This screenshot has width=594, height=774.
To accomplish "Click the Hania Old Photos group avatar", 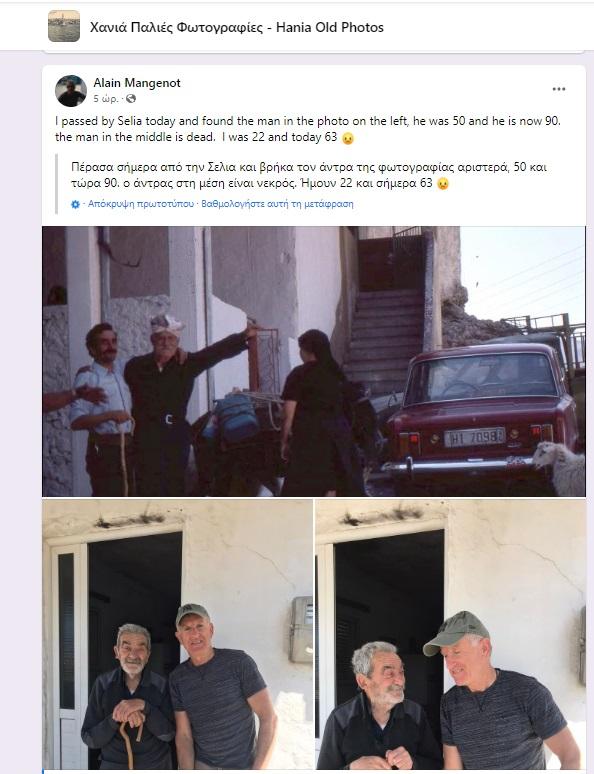I will [64, 26].
